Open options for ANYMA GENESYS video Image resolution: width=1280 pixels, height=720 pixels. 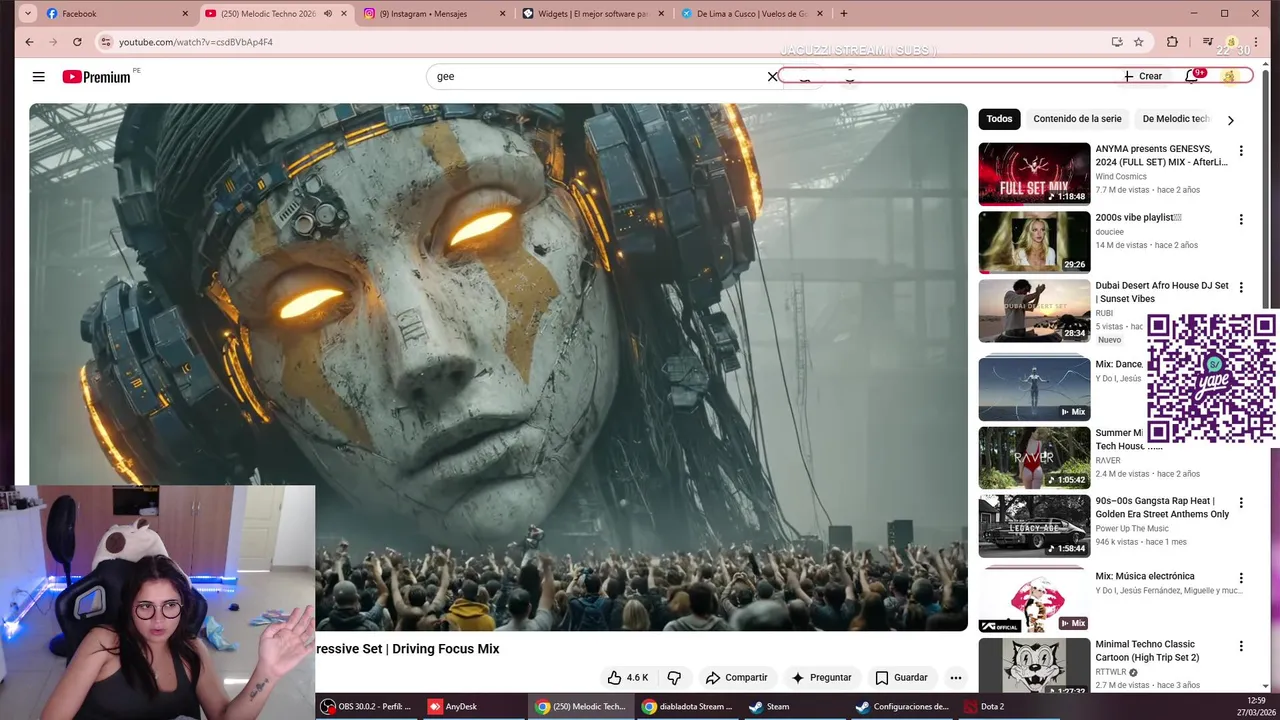pos(1241,151)
